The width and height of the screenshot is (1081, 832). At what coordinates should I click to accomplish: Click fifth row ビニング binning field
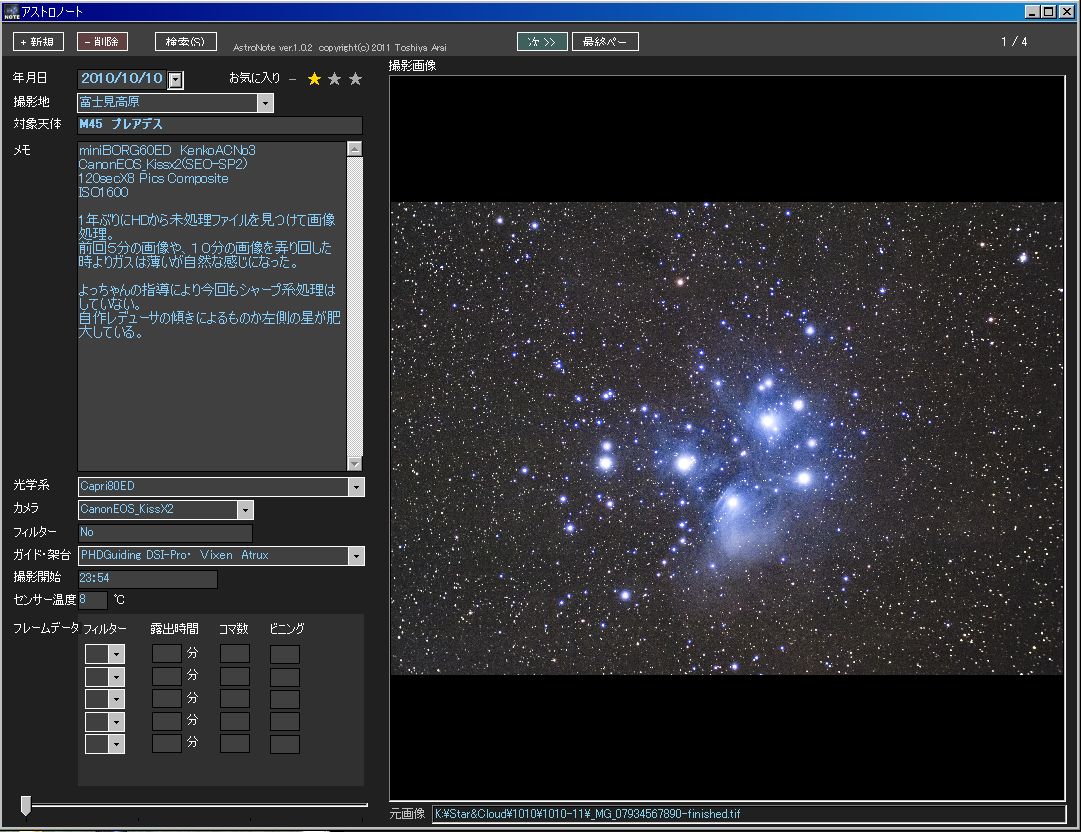(x=285, y=744)
